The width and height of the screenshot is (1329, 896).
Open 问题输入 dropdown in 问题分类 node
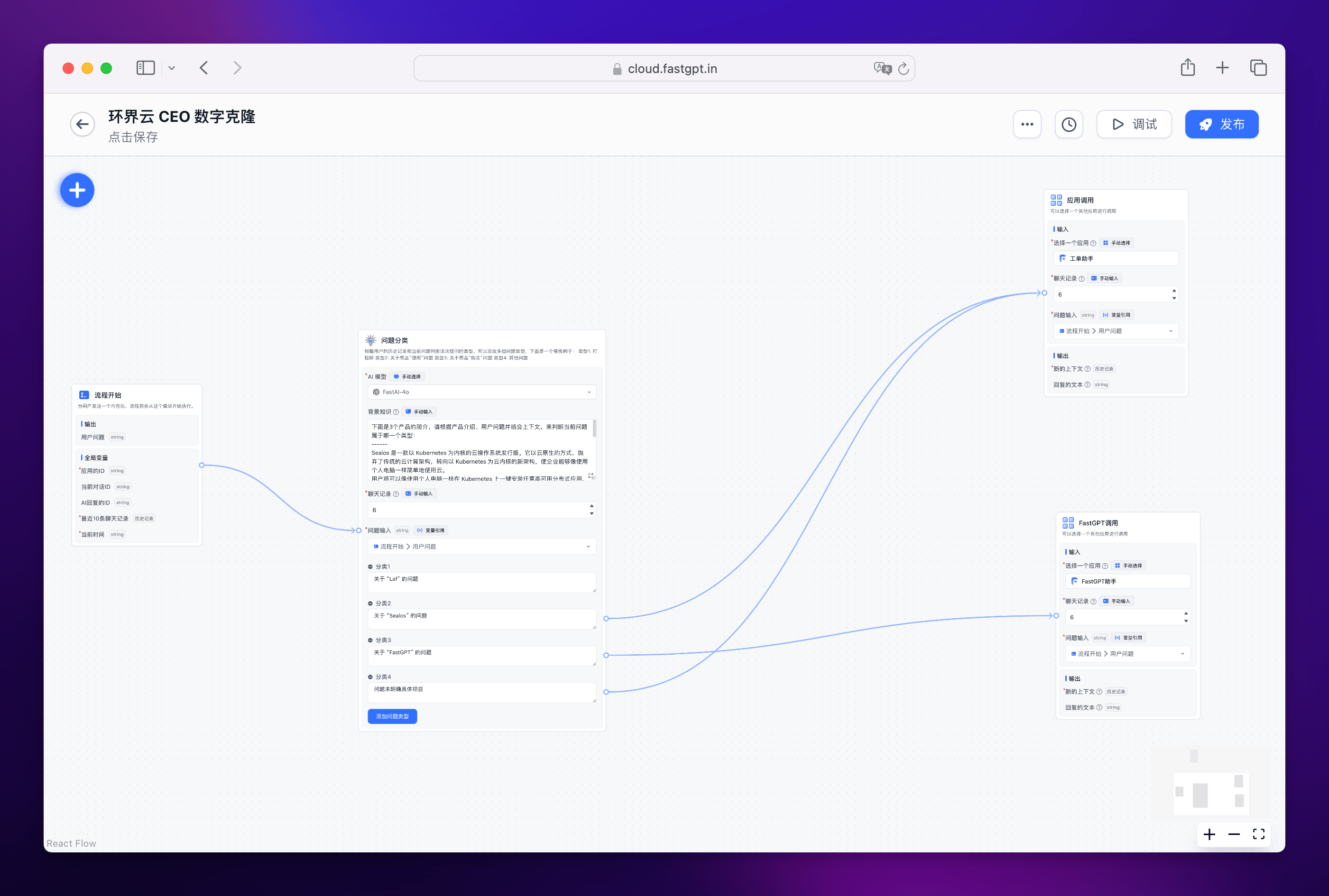[x=481, y=547]
